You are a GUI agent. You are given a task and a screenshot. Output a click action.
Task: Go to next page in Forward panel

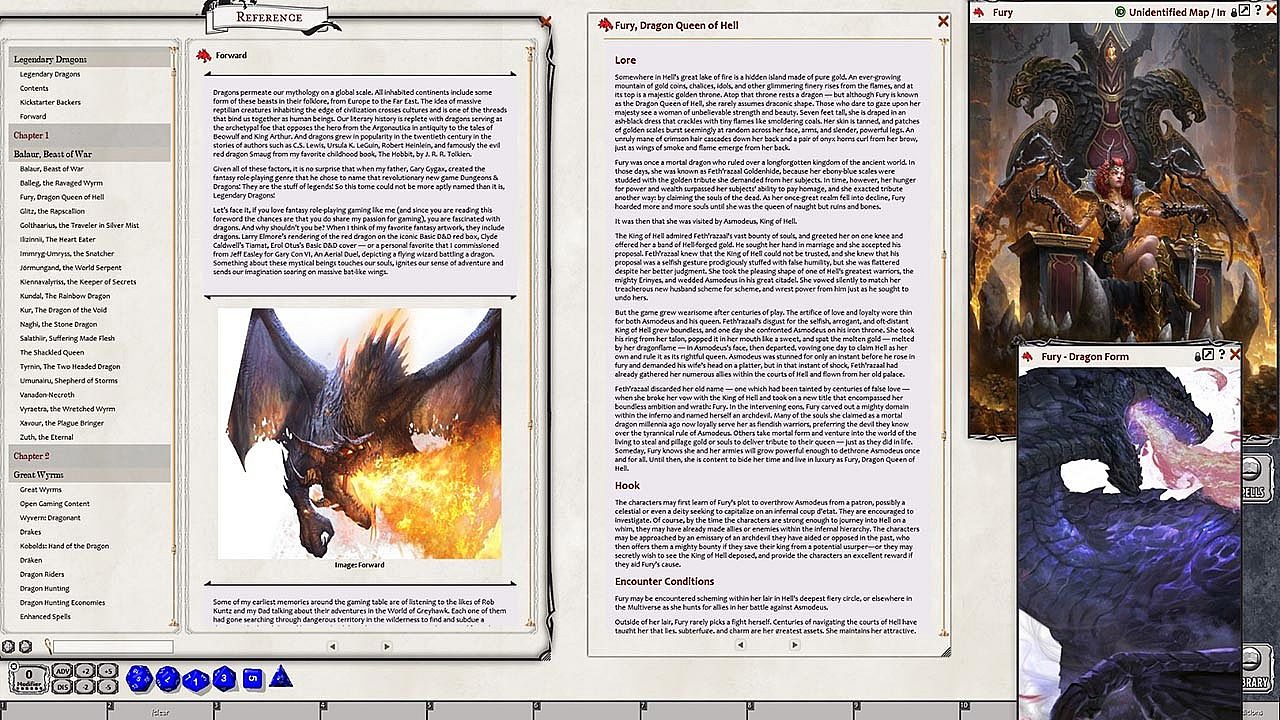387,646
